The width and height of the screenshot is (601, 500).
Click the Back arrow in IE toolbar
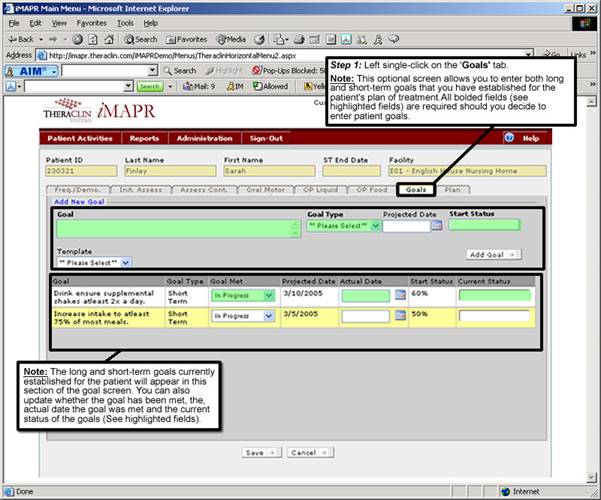[21, 39]
